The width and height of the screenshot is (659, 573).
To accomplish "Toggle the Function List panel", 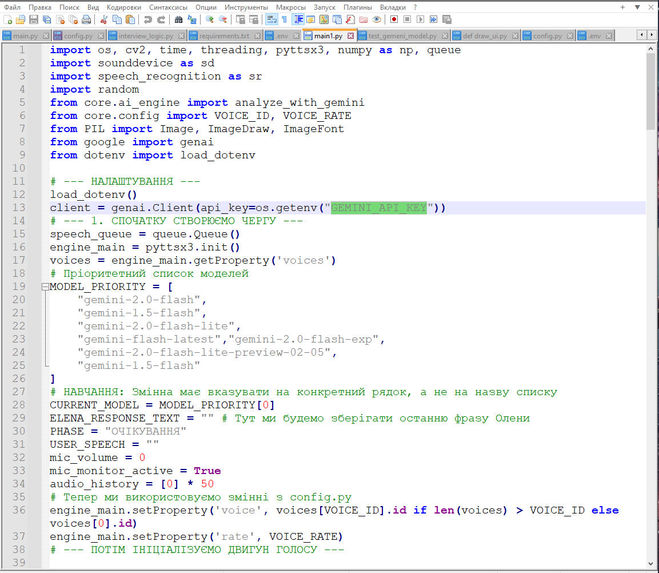I will coord(350,20).
